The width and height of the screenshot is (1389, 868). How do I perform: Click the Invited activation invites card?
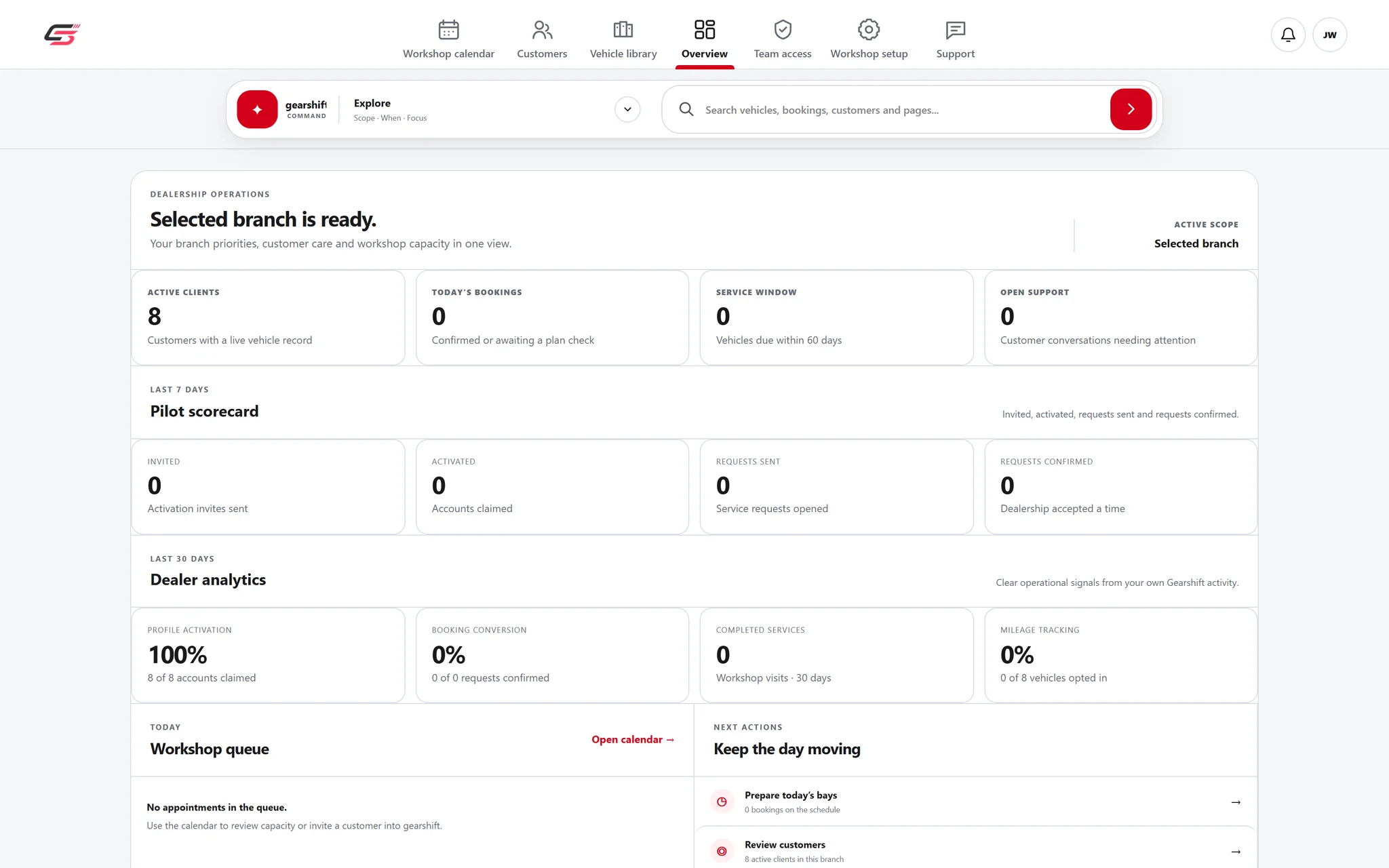(x=268, y=487)
